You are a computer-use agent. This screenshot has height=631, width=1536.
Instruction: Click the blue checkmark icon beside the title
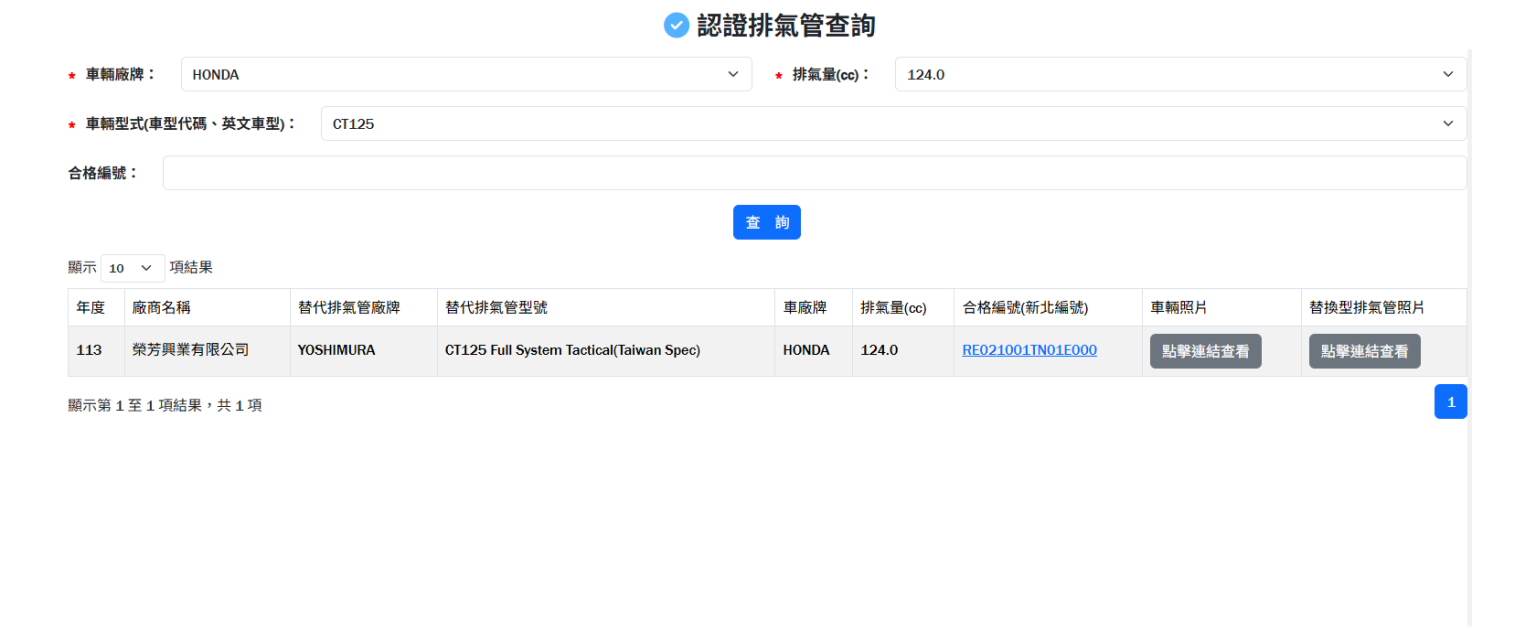(676, 26)
